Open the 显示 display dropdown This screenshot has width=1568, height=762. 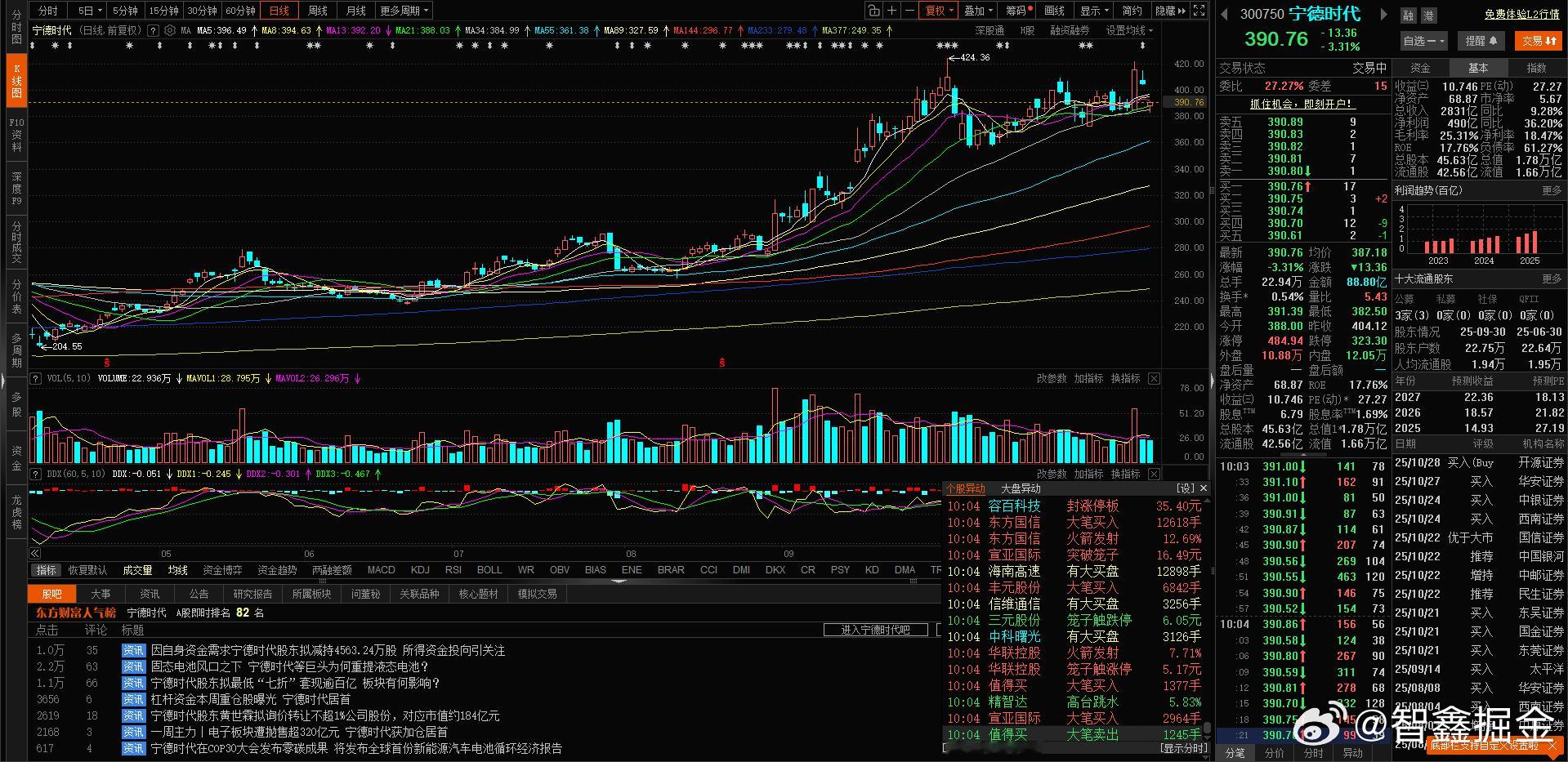[1094, 11]
